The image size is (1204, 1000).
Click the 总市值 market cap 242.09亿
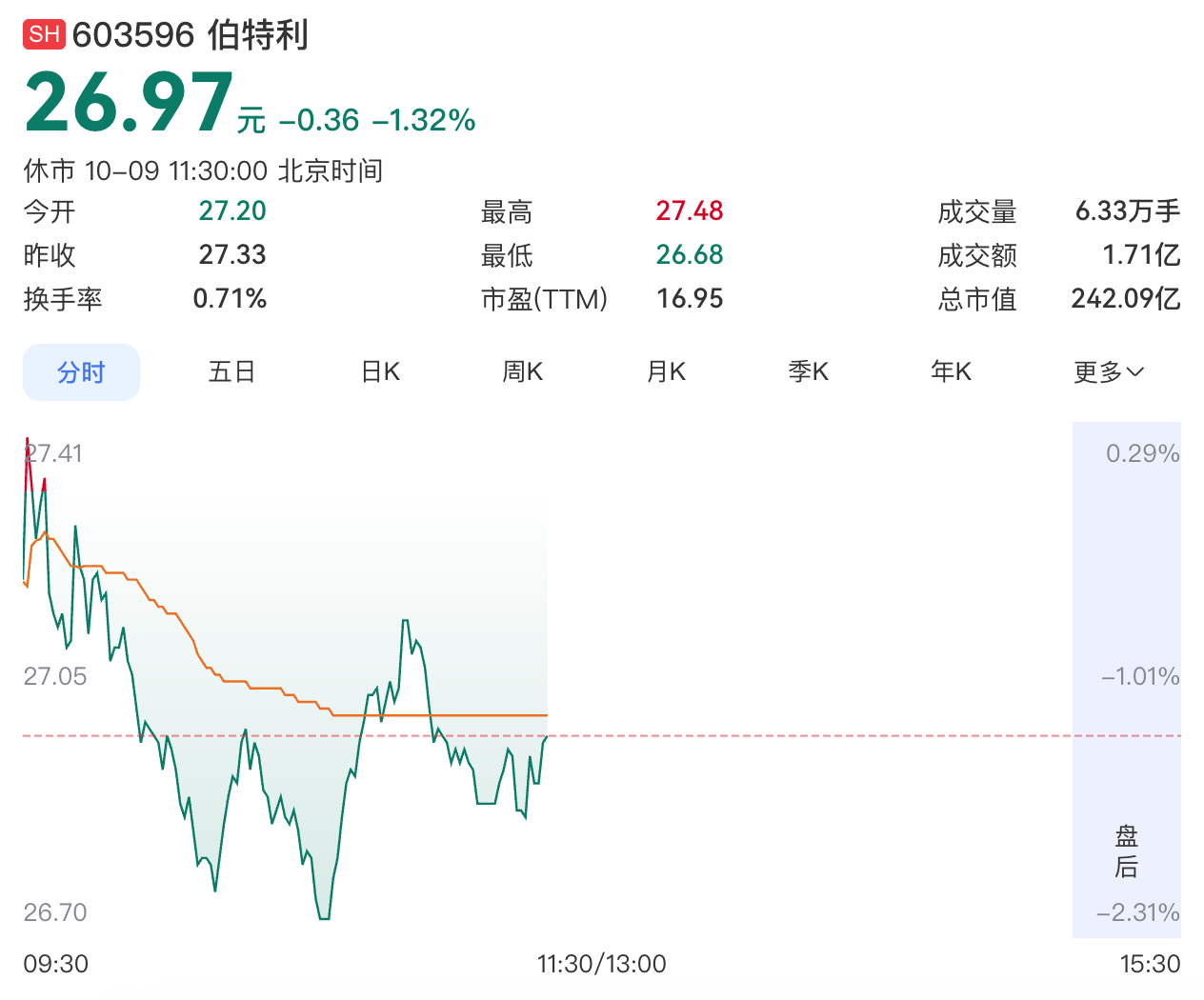pos(1126,298)
